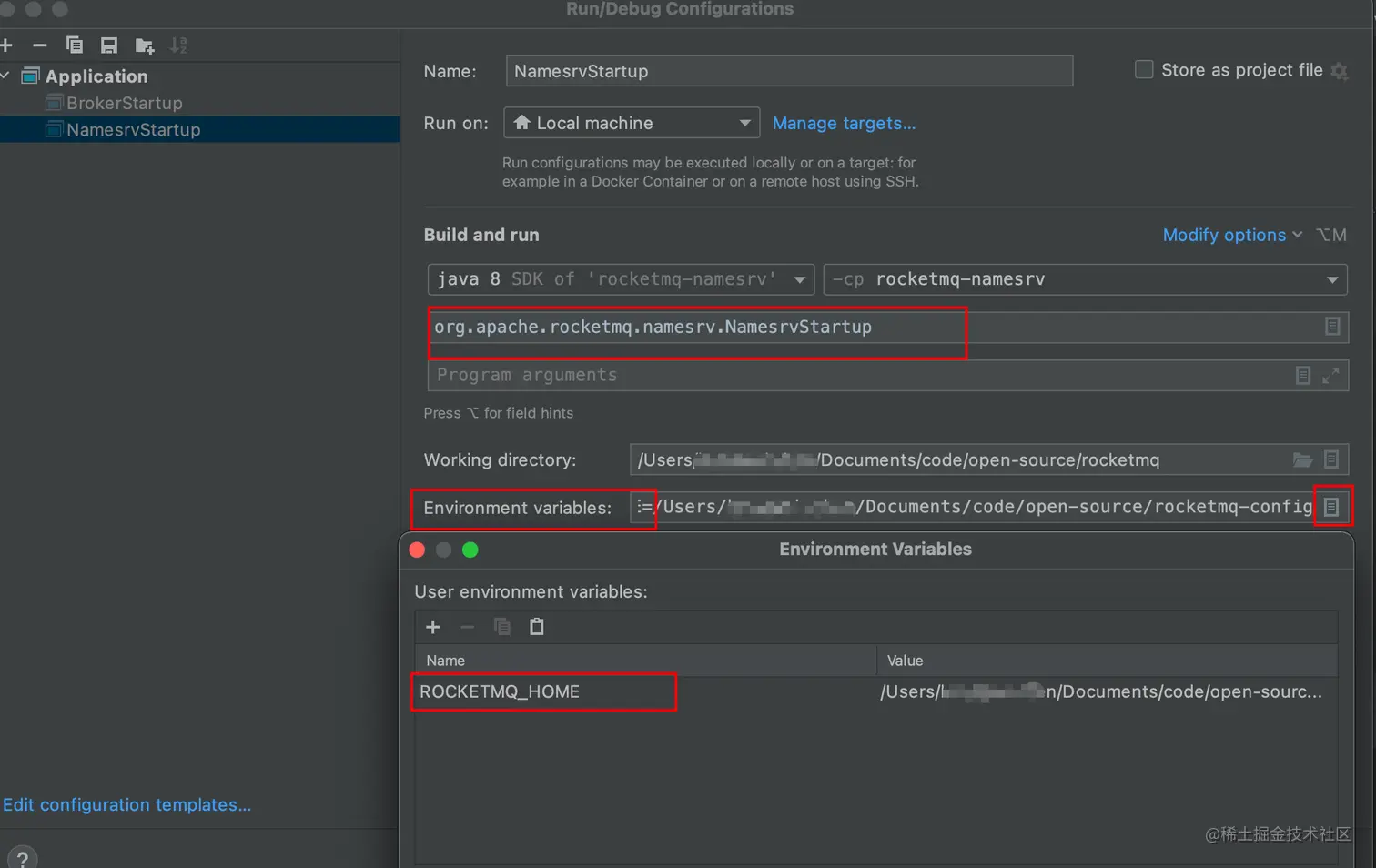Select the ROCKETMQ_HOME value cell
1376x868 pixels.
click(1107, 691)
